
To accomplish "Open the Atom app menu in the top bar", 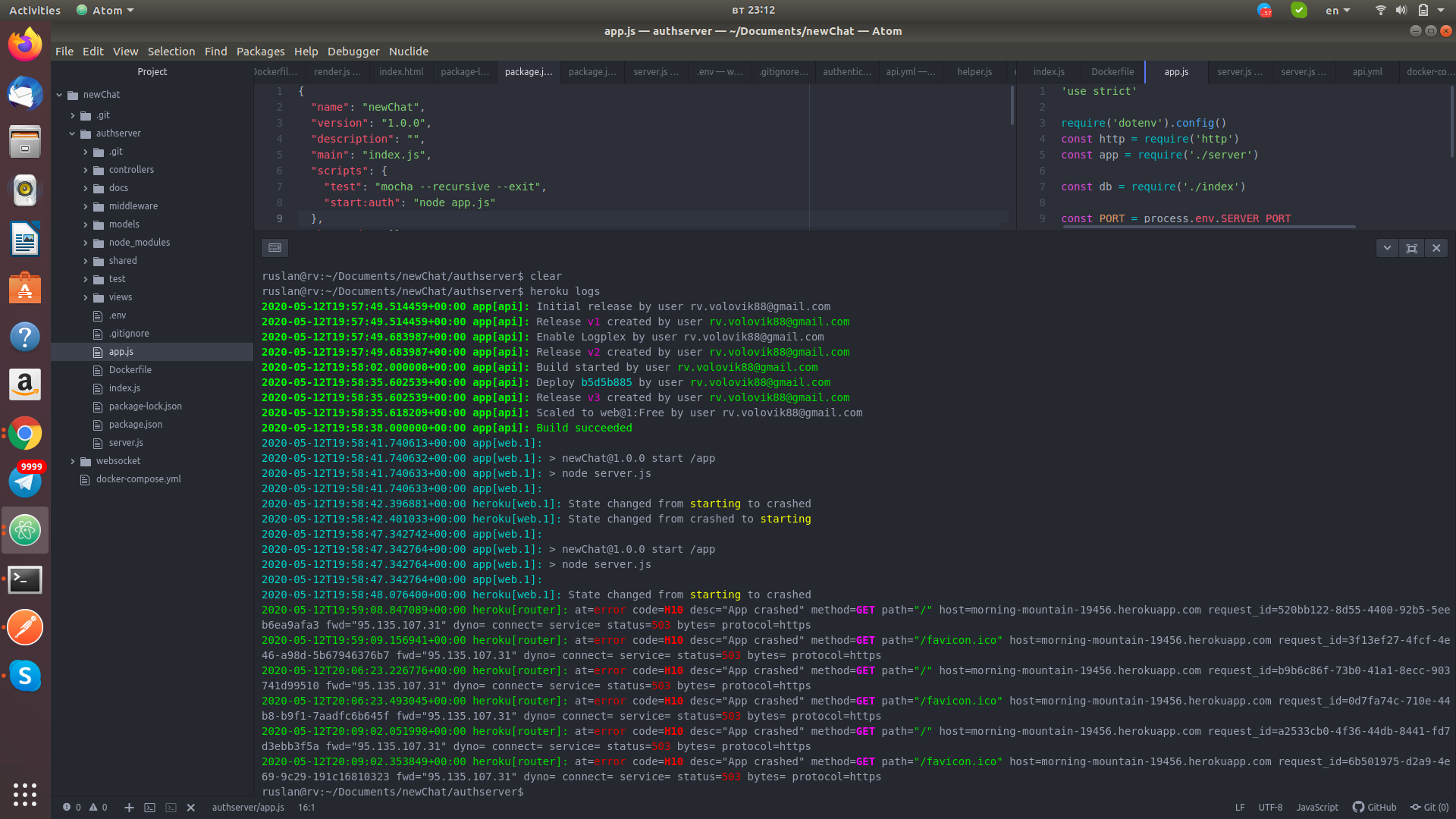I will [x=105, y=11].
